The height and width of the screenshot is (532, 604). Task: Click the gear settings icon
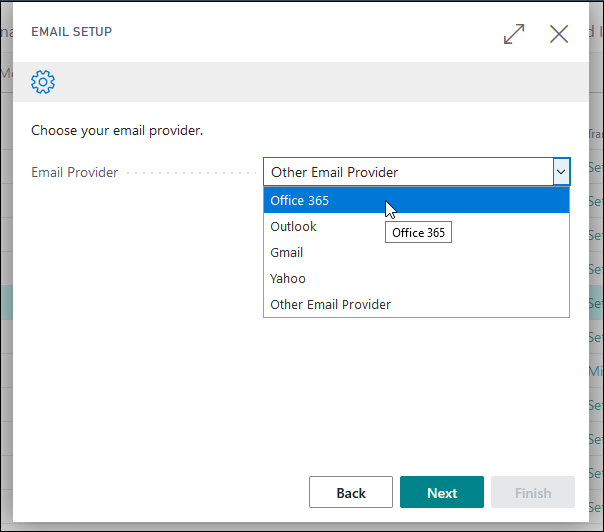(x=43, y=82)
